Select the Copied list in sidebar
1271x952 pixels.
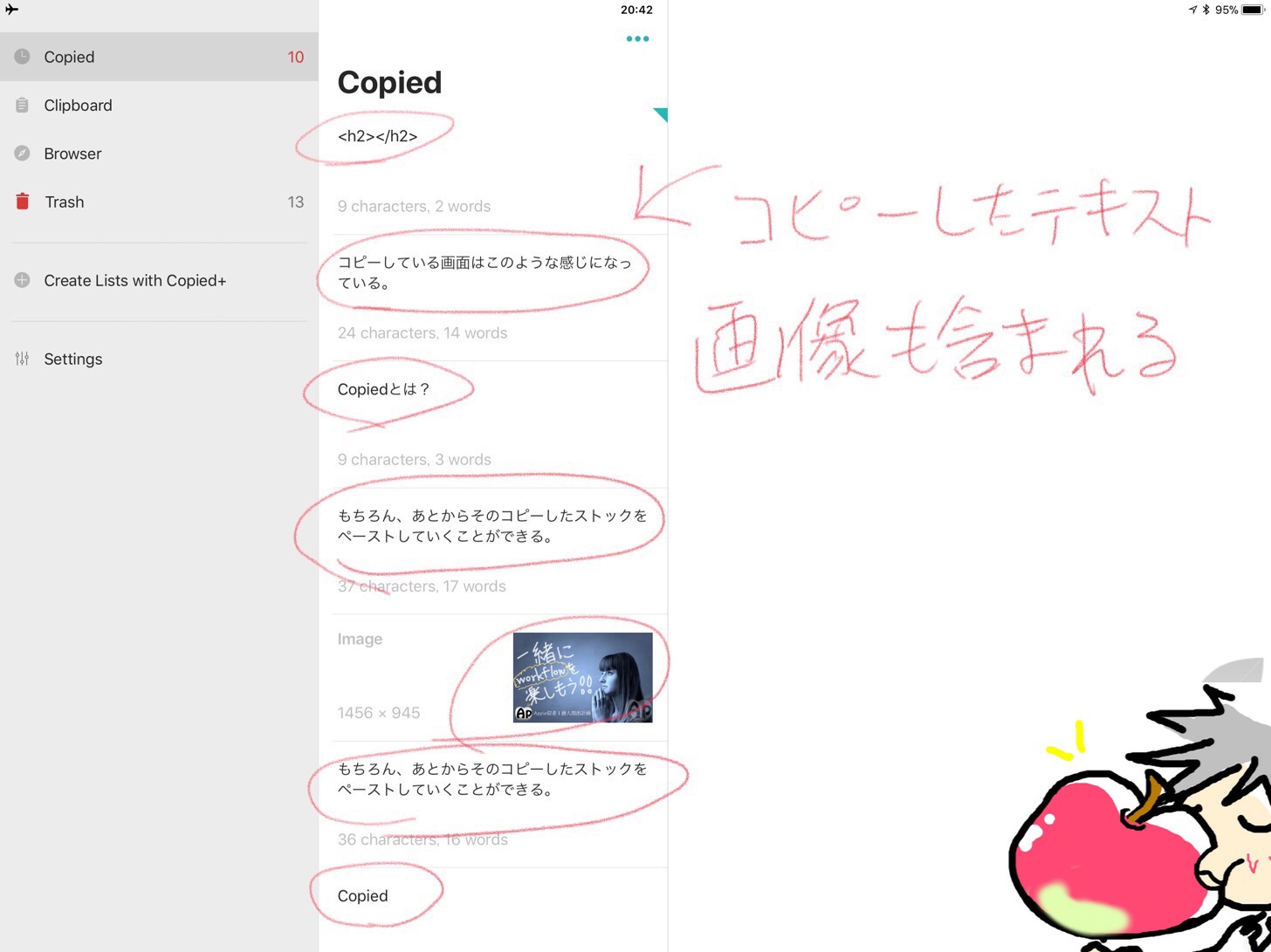[x=157, y=57]
